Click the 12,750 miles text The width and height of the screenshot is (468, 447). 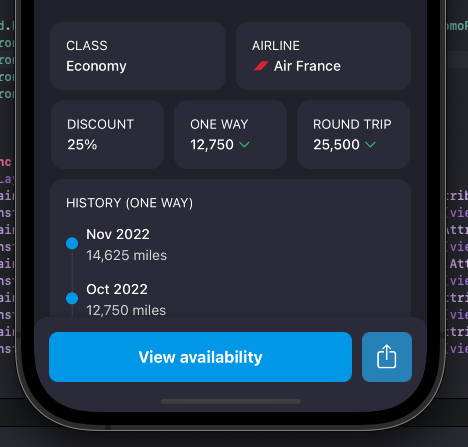click(x=126, y=310)
